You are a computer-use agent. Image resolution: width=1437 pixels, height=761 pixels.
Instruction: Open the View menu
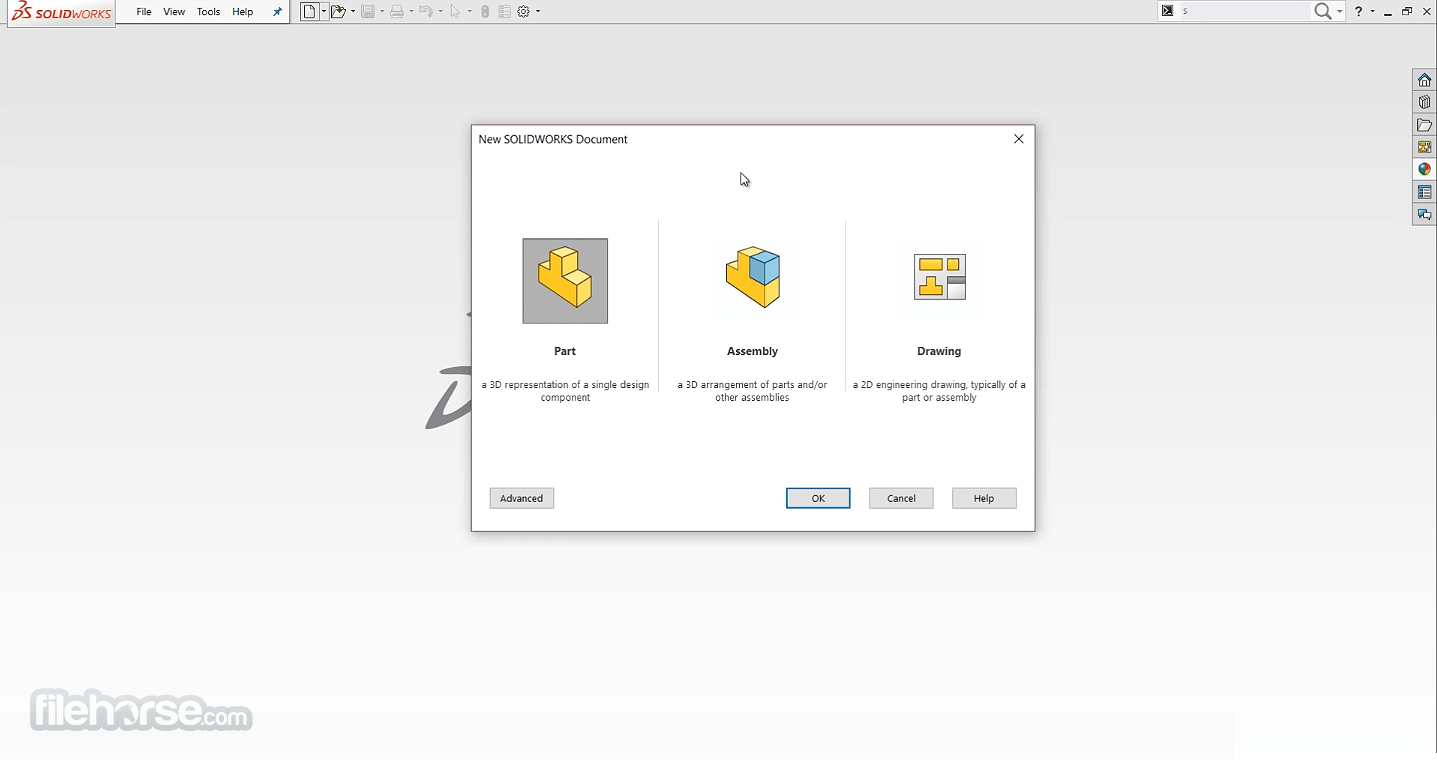[x=174, y=12]
